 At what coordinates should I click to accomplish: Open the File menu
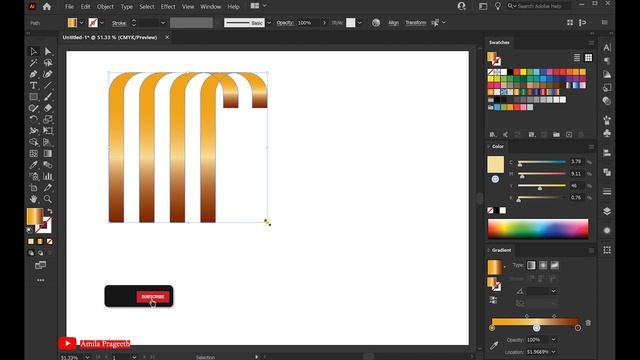pyautogui.click(x=69, y=7)
